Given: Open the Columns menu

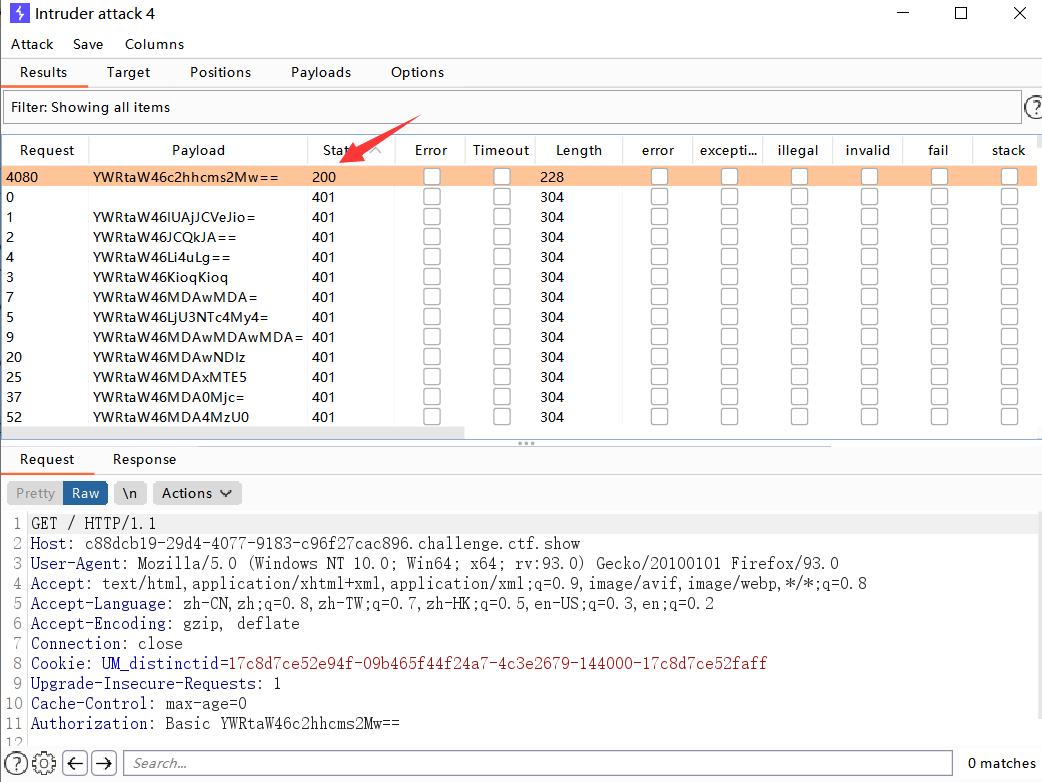Looking at the screenshot, I should click(154, 44).
